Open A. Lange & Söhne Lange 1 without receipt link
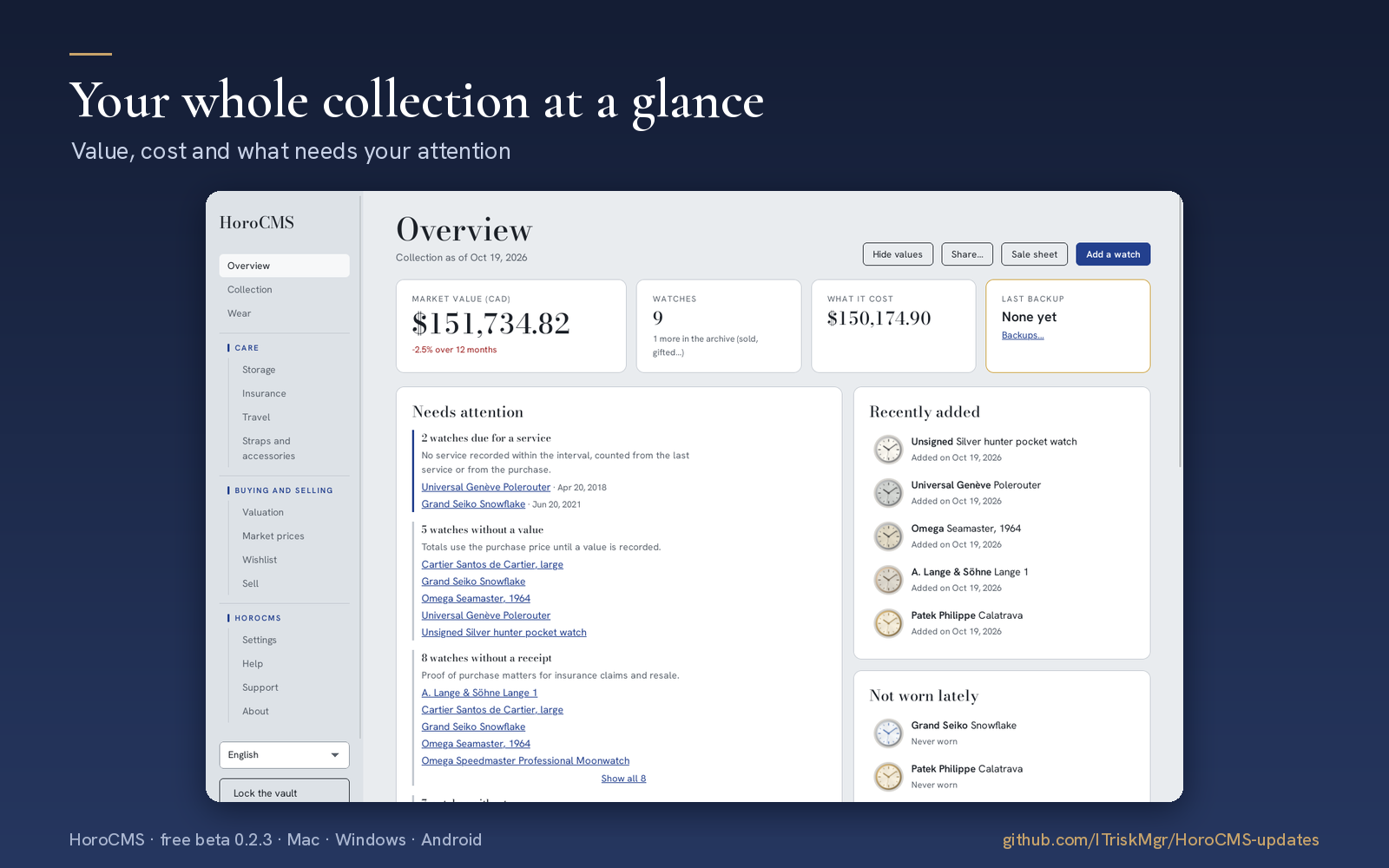The image size is (1389, 868). pyautogui.click(x=479, y=693)
